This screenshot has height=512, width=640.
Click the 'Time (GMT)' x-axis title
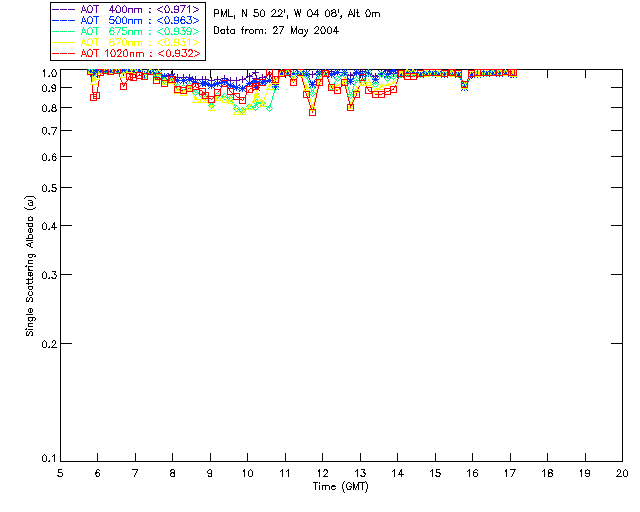[340, 487]
